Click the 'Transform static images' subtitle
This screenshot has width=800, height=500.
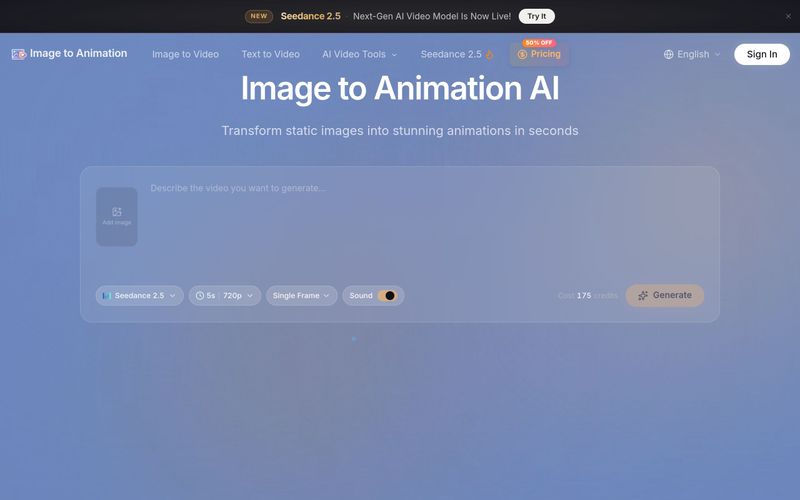pos(400,131)
